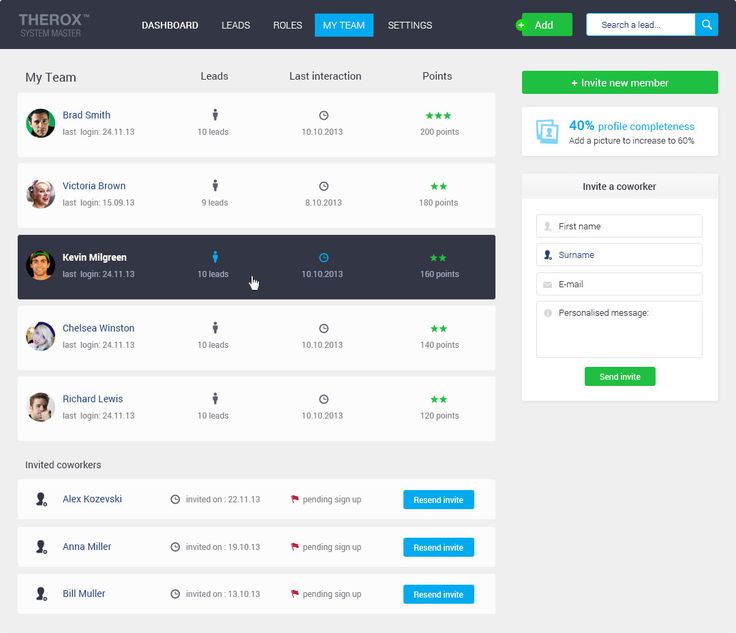Click Victoria Brown's avatar photo
This screenshot has height=633, width=736.
[40, 194]
